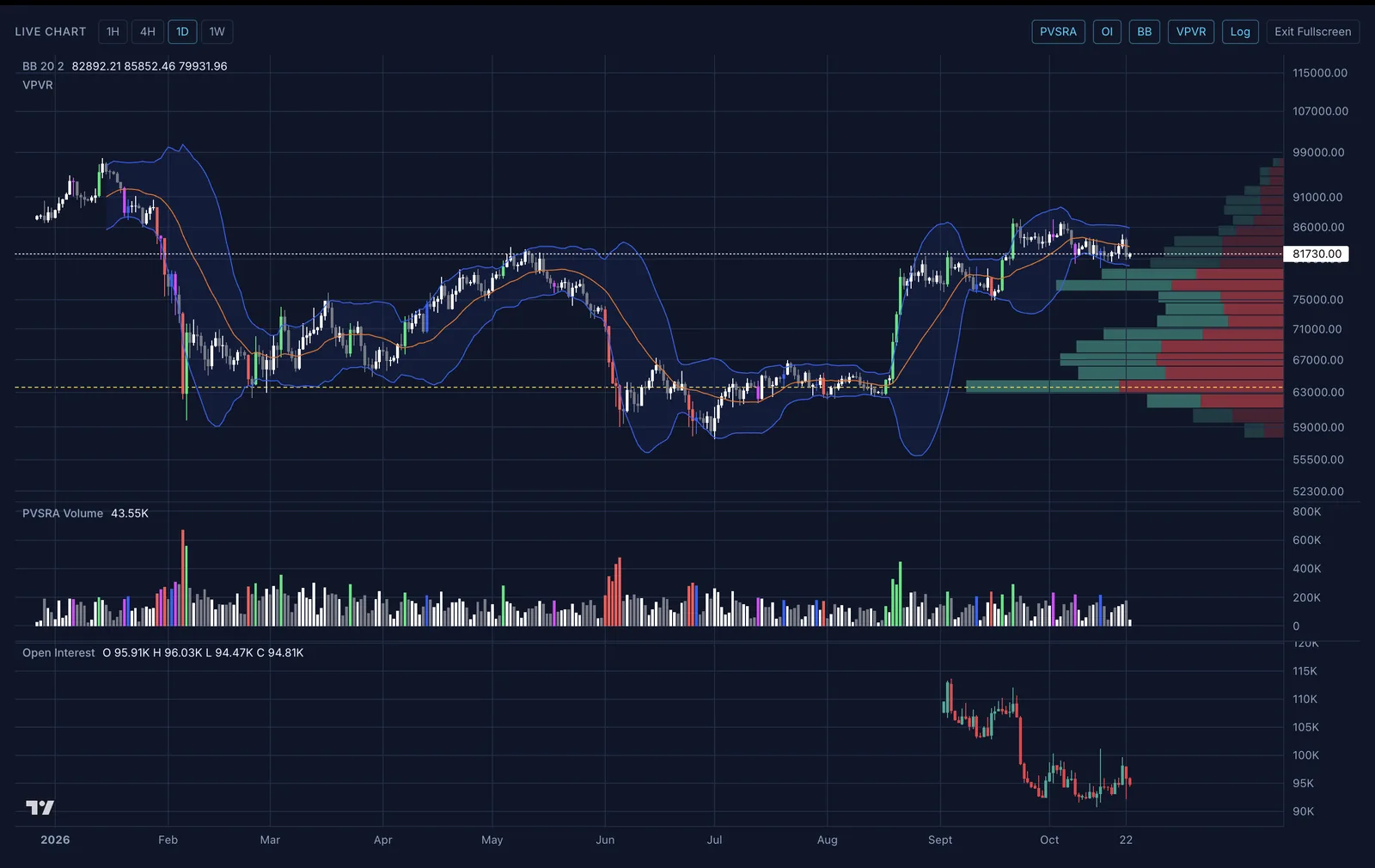Screen dimensions: 1375x868
Task: Click the 43.55K PVSRA volume value
Action: point(130,513)
